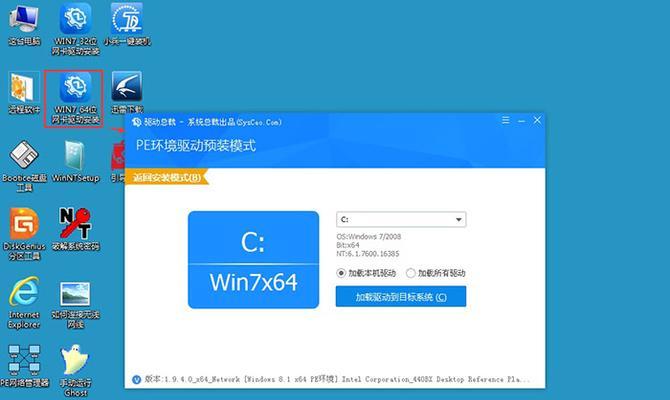This screenshot has width=670, height=400.
Task: Open the 小兵一键装机 desktop icon
Action: 127,24
